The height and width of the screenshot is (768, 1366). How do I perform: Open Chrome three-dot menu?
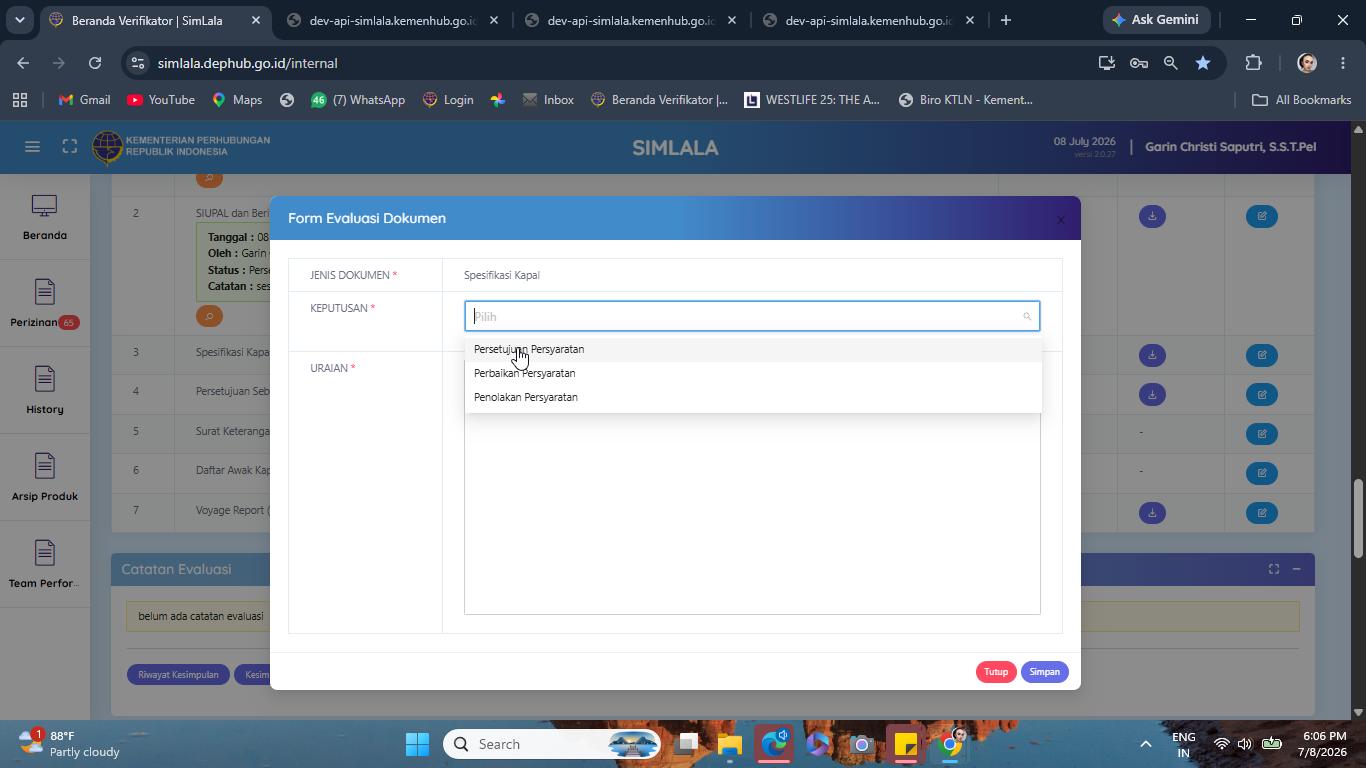tap(1343, 63)
